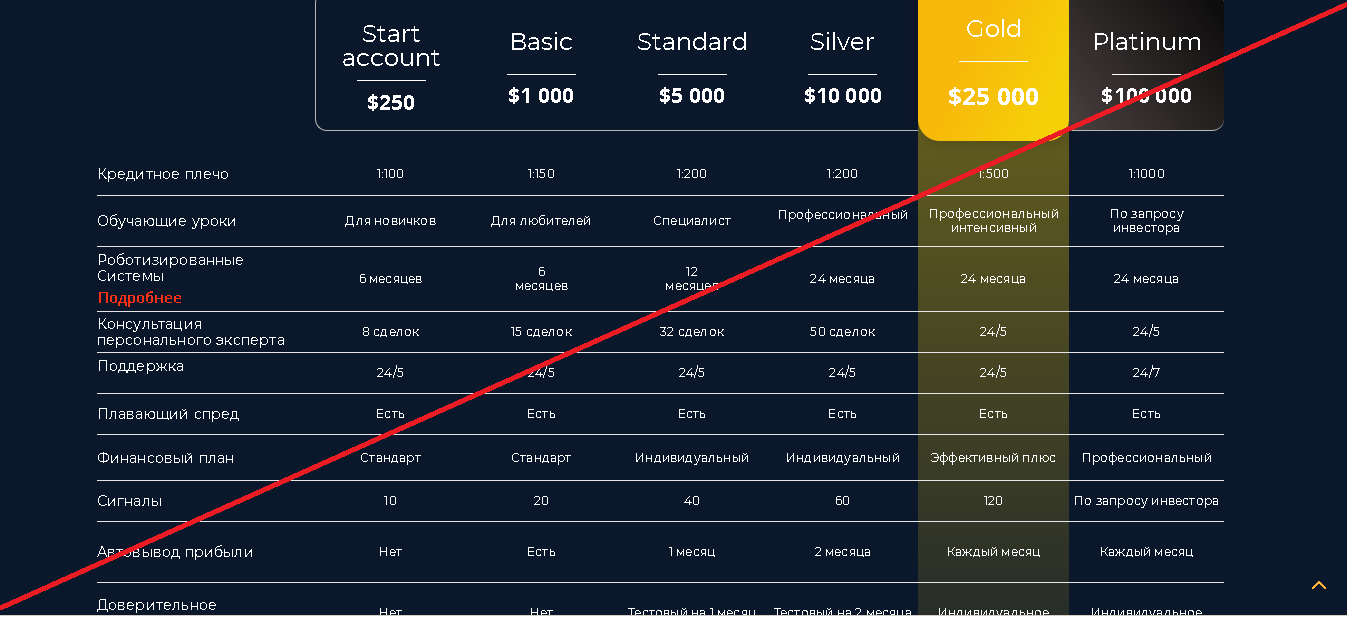
Task: Click the Обучающие уроки row label
Action: pos(167,221)
